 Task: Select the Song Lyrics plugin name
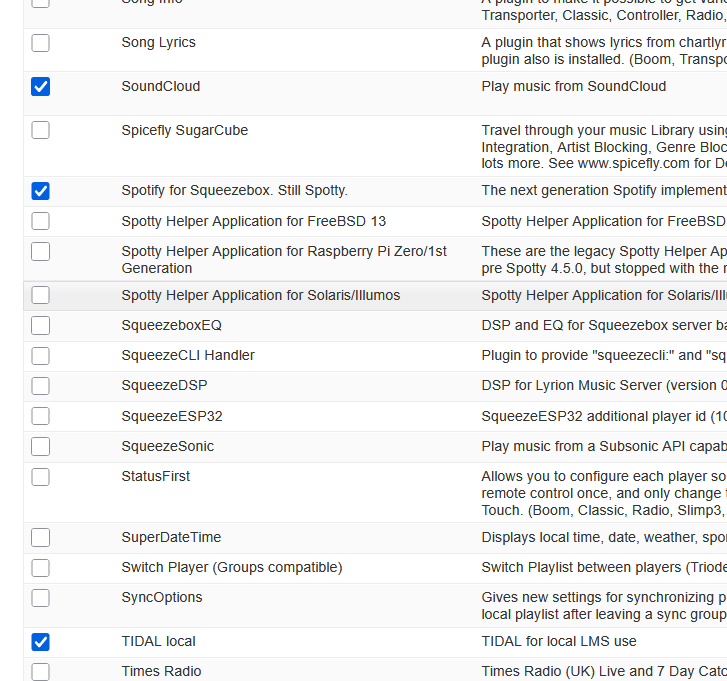(159, 43)
